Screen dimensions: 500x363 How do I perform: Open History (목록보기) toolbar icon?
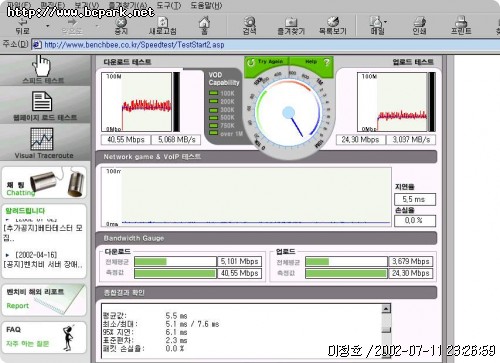(x=333, y=22)
